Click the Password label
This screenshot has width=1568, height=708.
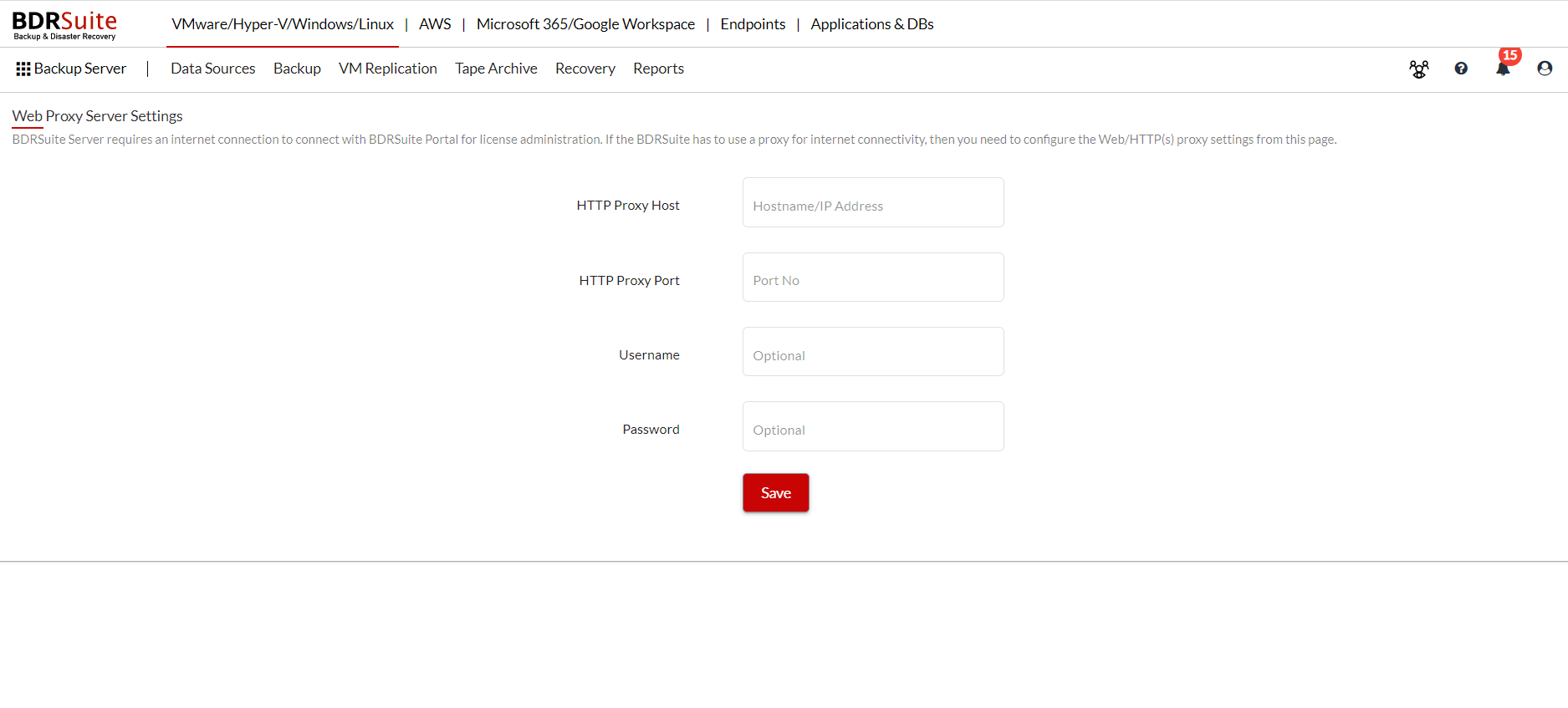click(651, 430)
